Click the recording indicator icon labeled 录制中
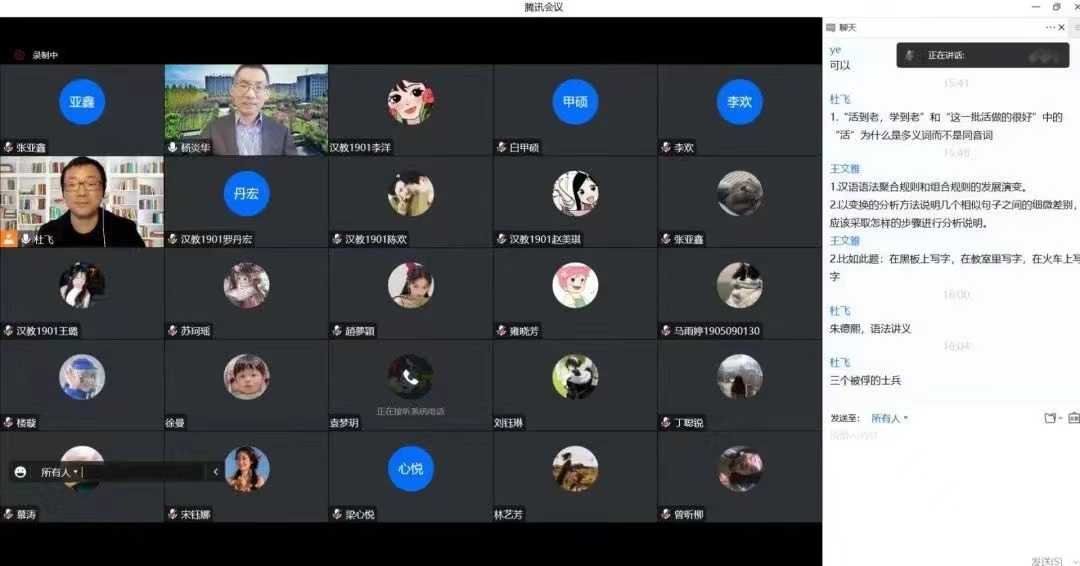1080x566 pixels. coord(18,55)
